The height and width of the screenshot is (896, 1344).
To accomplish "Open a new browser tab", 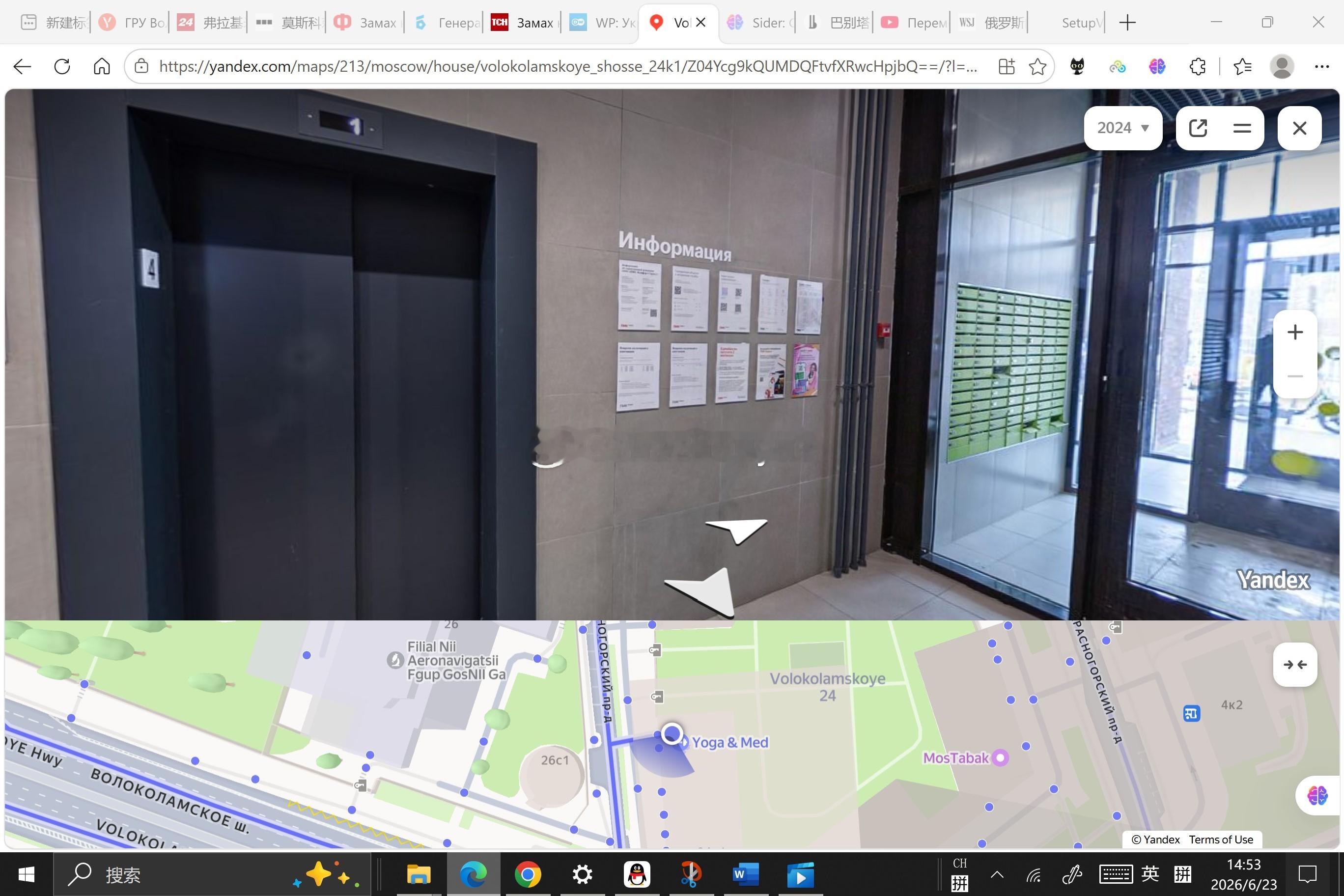I will (x=1127, y=23).
